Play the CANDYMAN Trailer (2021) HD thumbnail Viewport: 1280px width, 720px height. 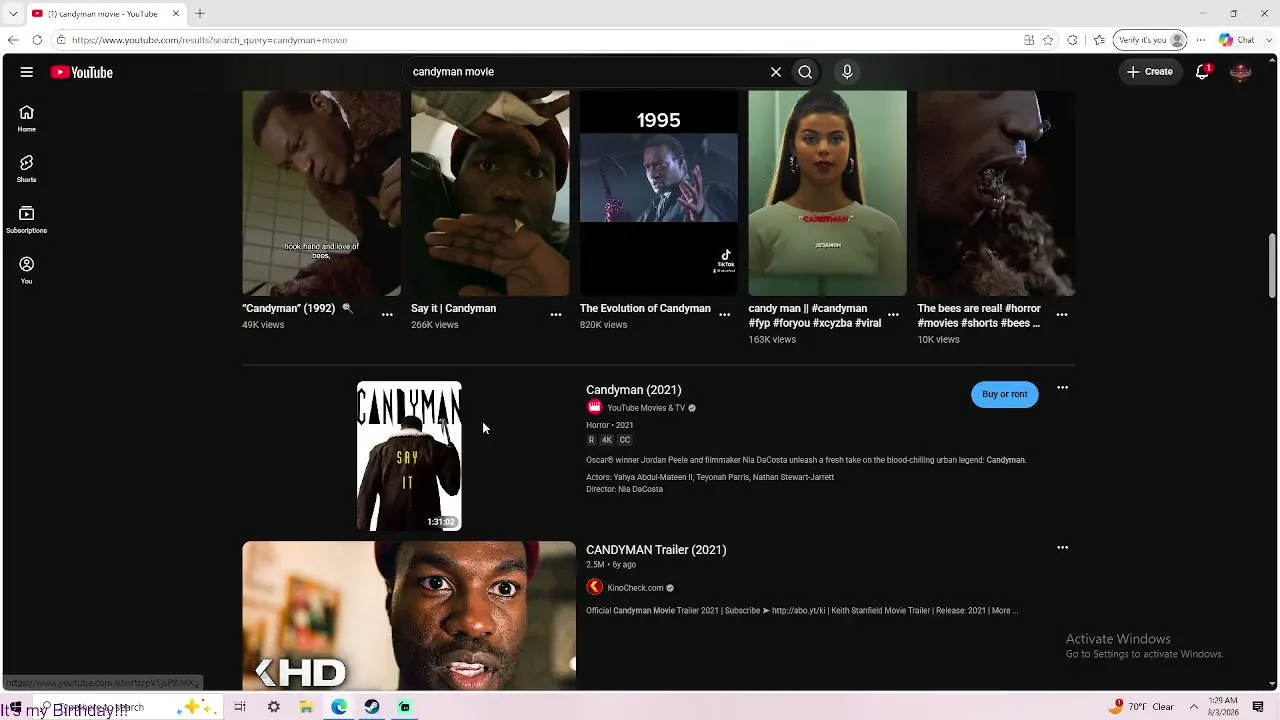pos(409,616)
